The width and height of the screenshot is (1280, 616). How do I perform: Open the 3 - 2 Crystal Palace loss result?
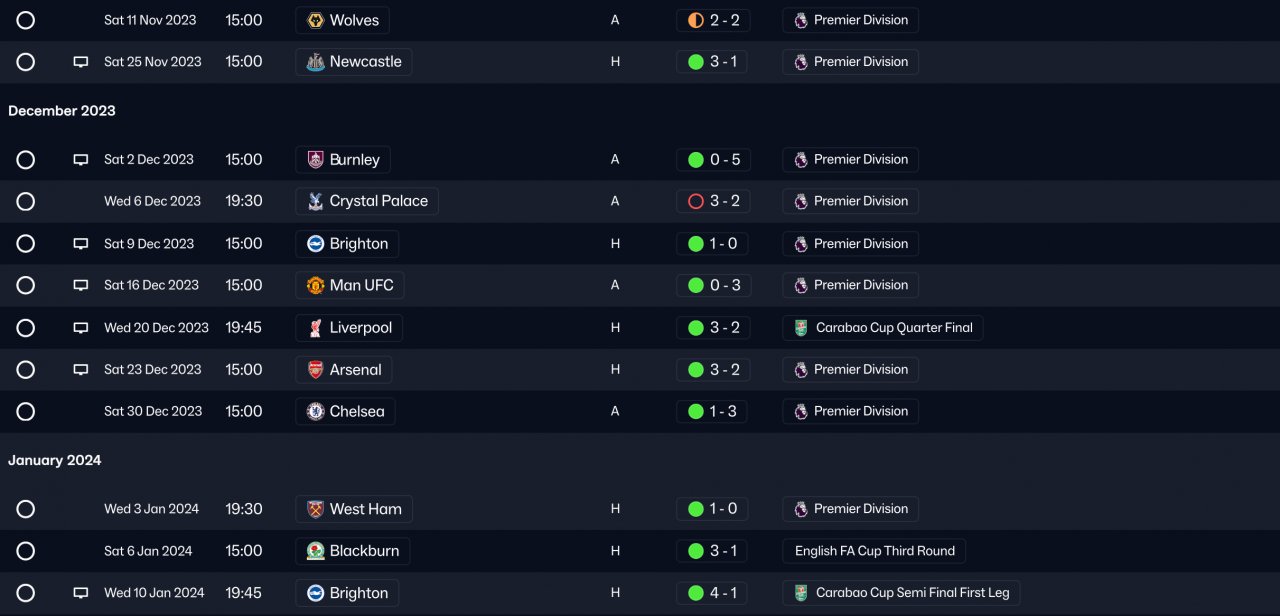(713, 202)
